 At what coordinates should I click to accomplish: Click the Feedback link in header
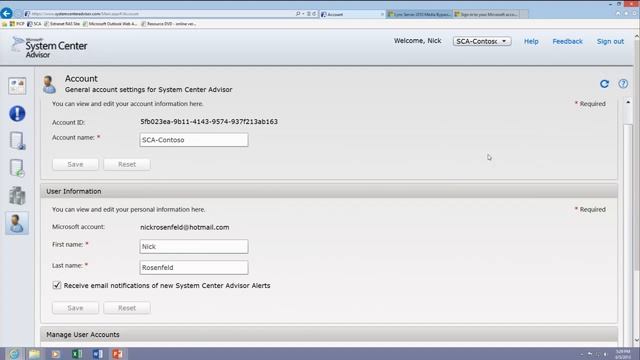pyautogui.click(x=567, y=41)
